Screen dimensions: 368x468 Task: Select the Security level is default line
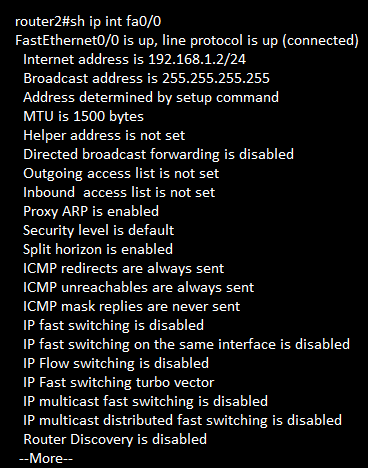tap(99, 231)
